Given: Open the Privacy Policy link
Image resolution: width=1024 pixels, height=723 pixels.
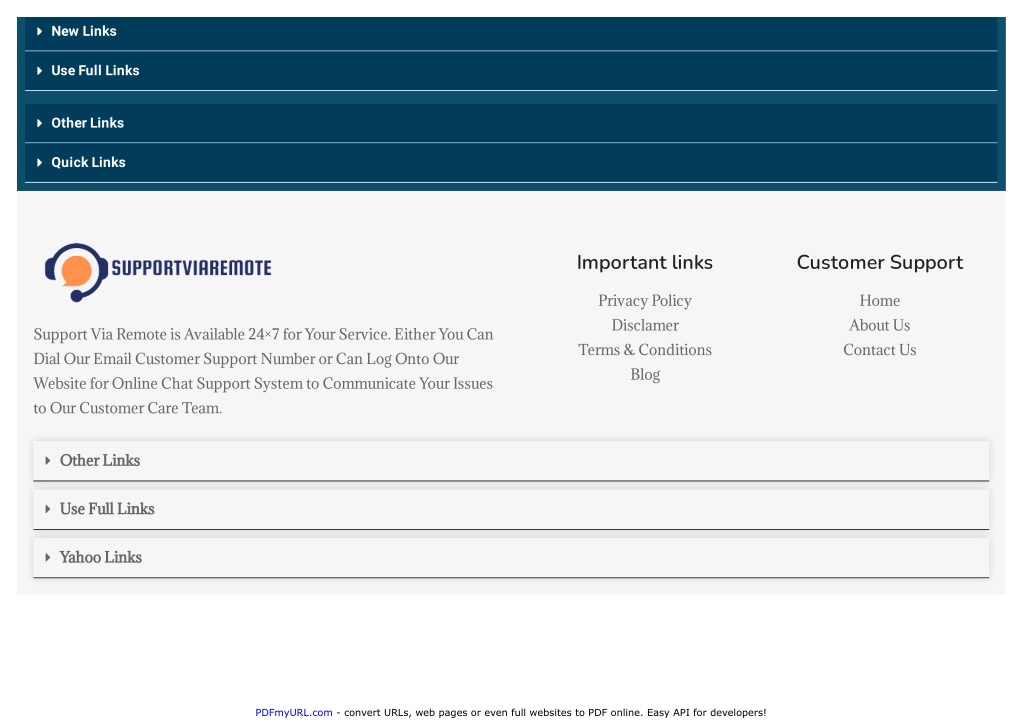Looking at the screenshot, I should point(645,300).
